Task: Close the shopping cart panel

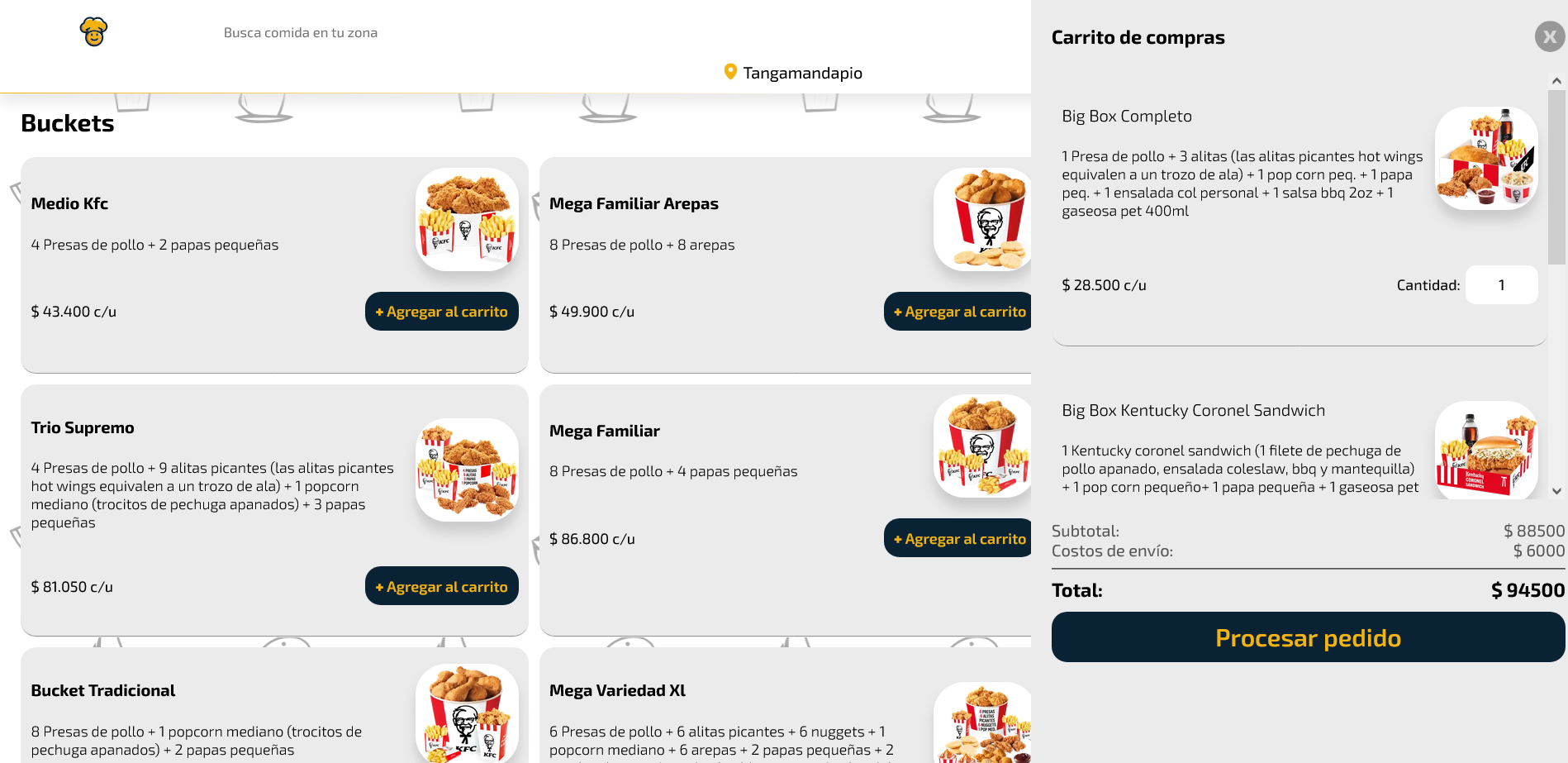Action: click(x=1550, y=36)
